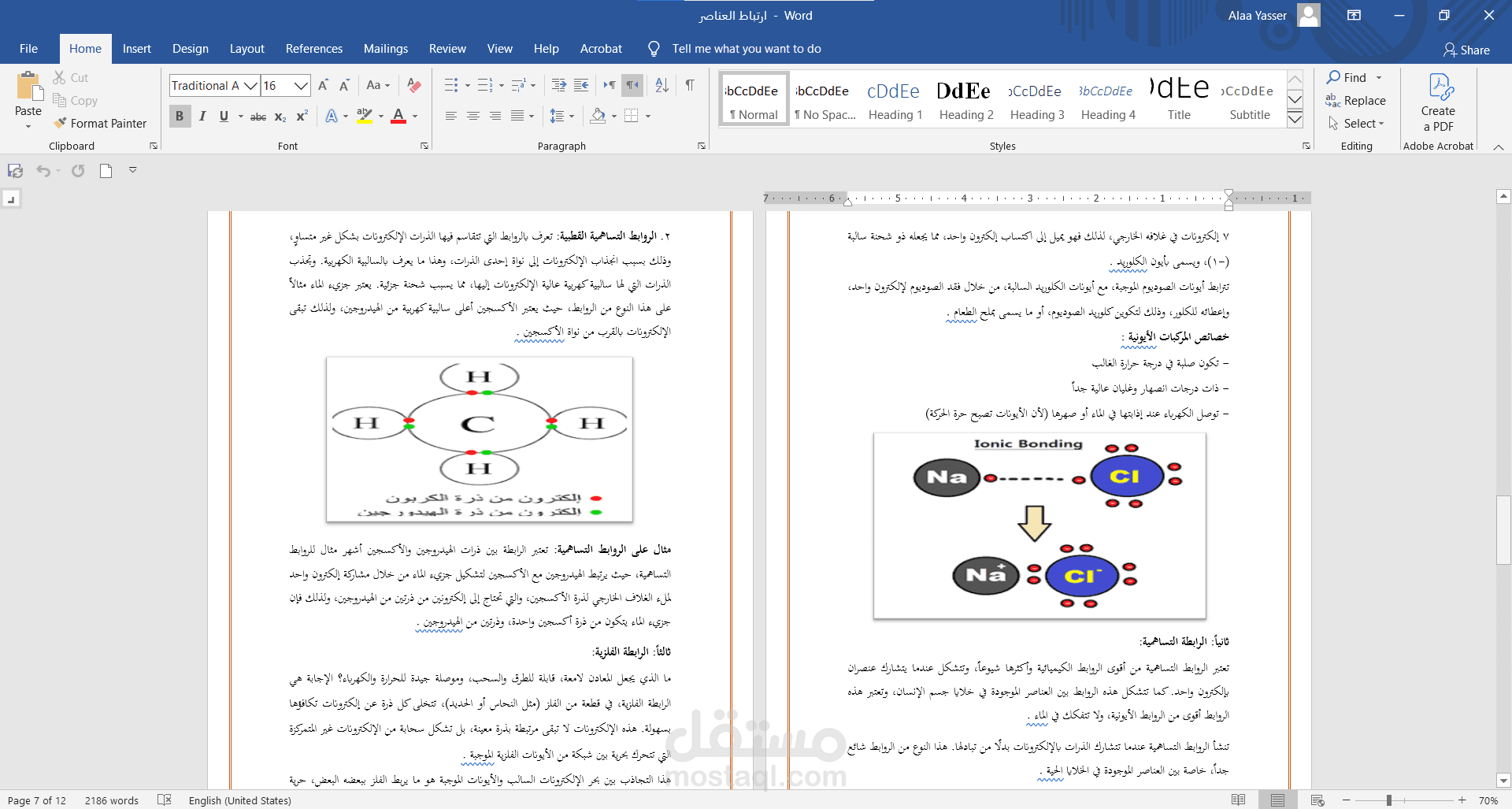1512x809 pixels.
Task: Toggle Underline formatting
Action: (224, 117)
